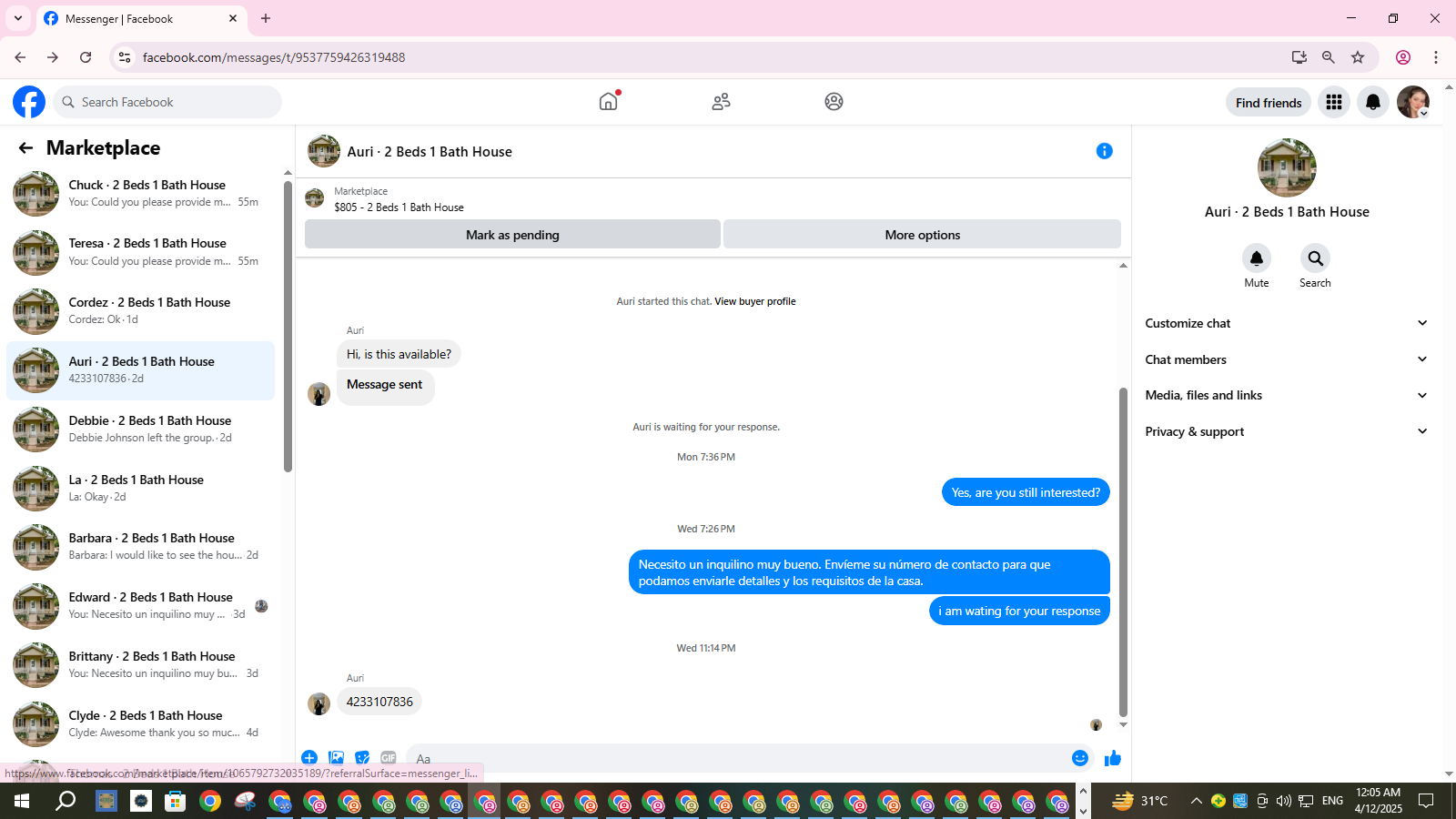Click the Search Facebook field

(167, 102)
